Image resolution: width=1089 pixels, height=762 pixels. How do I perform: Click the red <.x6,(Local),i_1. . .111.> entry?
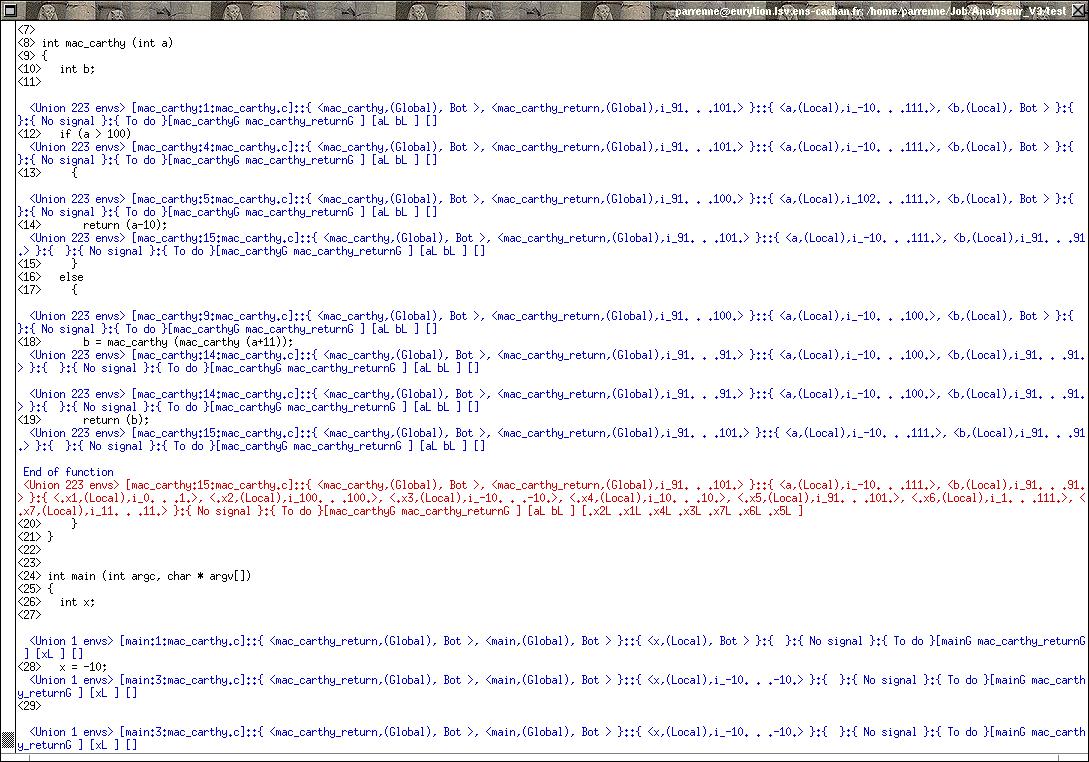click(x=990, y=498)
